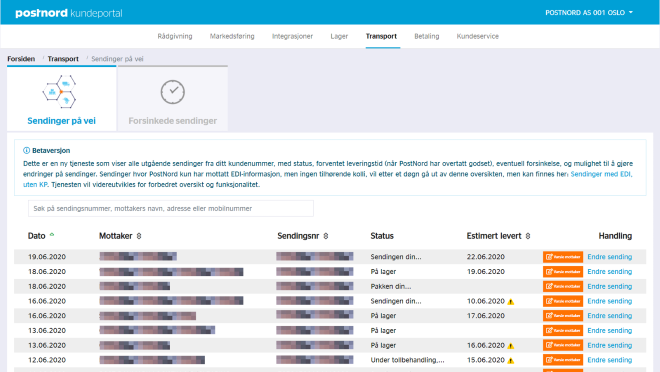Sort the Mottaker column
Viewport: 660px width, 372px height.
tap(139, 236)
